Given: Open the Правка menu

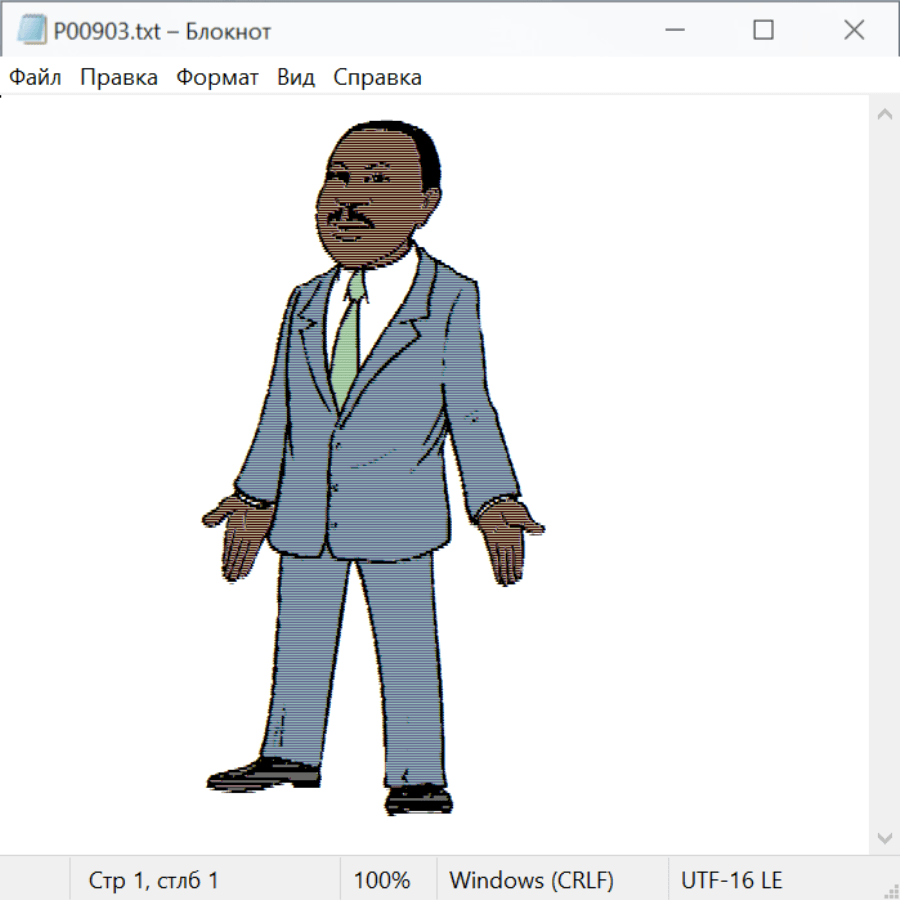Looking at the screenshot, I should (x=118, y=78).
